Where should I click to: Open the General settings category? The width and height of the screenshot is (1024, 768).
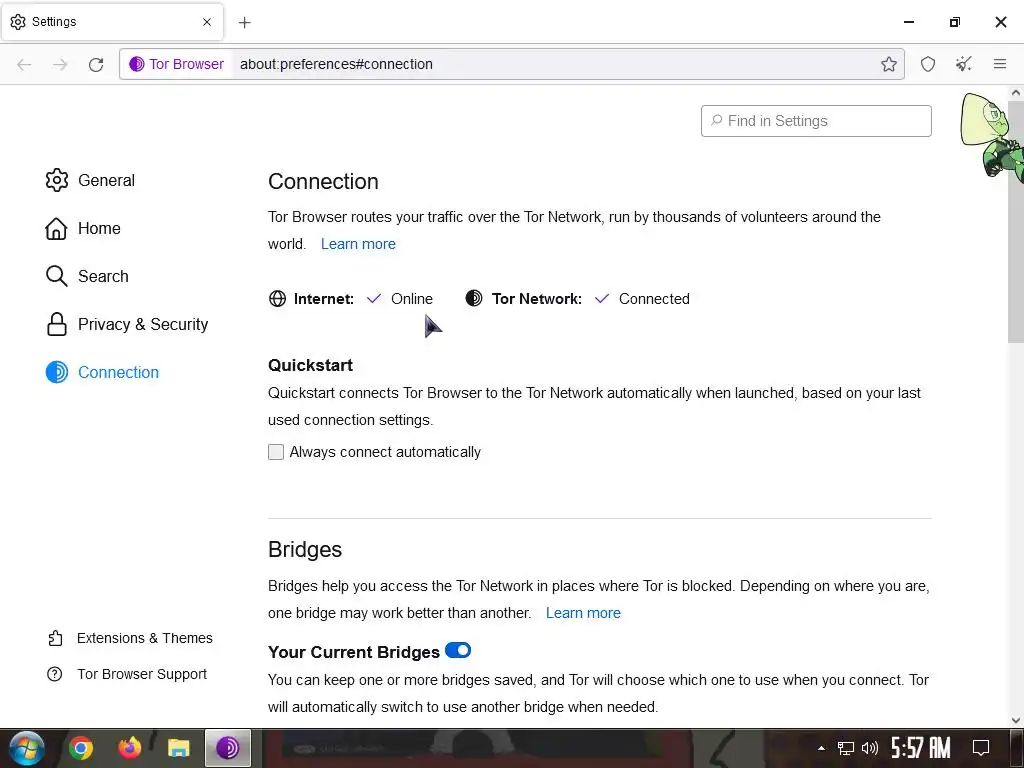point(90,180)
